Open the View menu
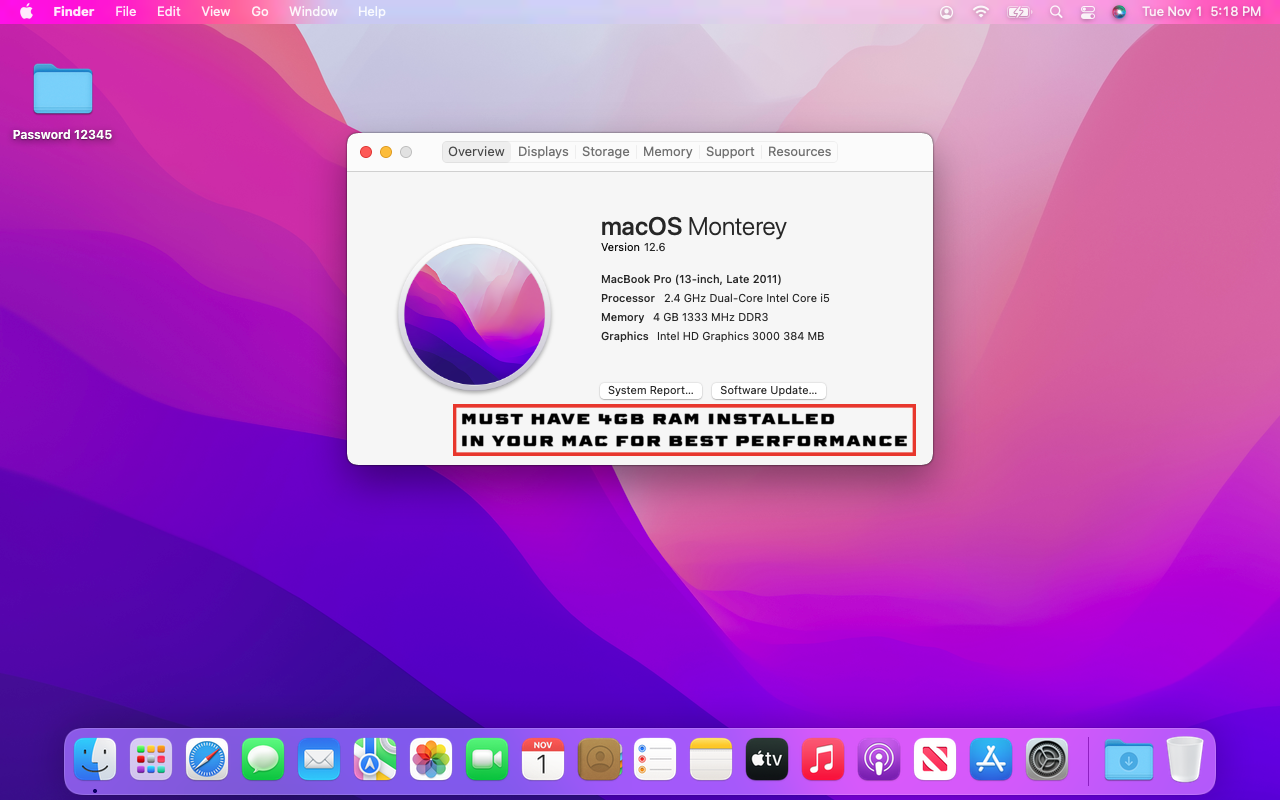 (216, 12)
